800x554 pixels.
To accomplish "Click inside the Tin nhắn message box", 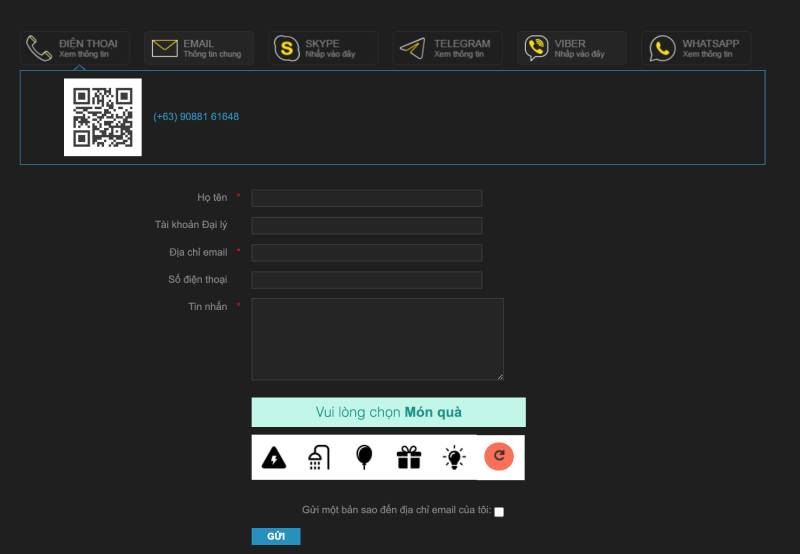I will click(x=377, y=339).
